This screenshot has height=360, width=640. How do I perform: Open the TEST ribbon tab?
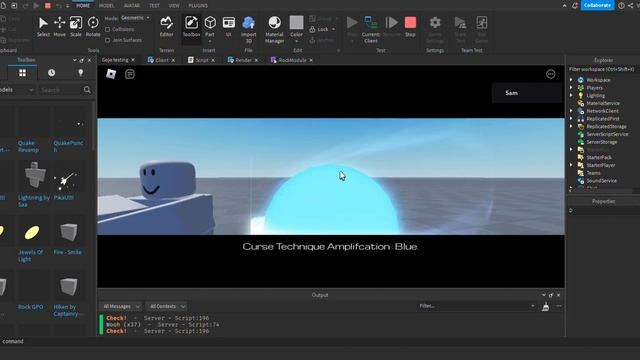coord(154,6)
